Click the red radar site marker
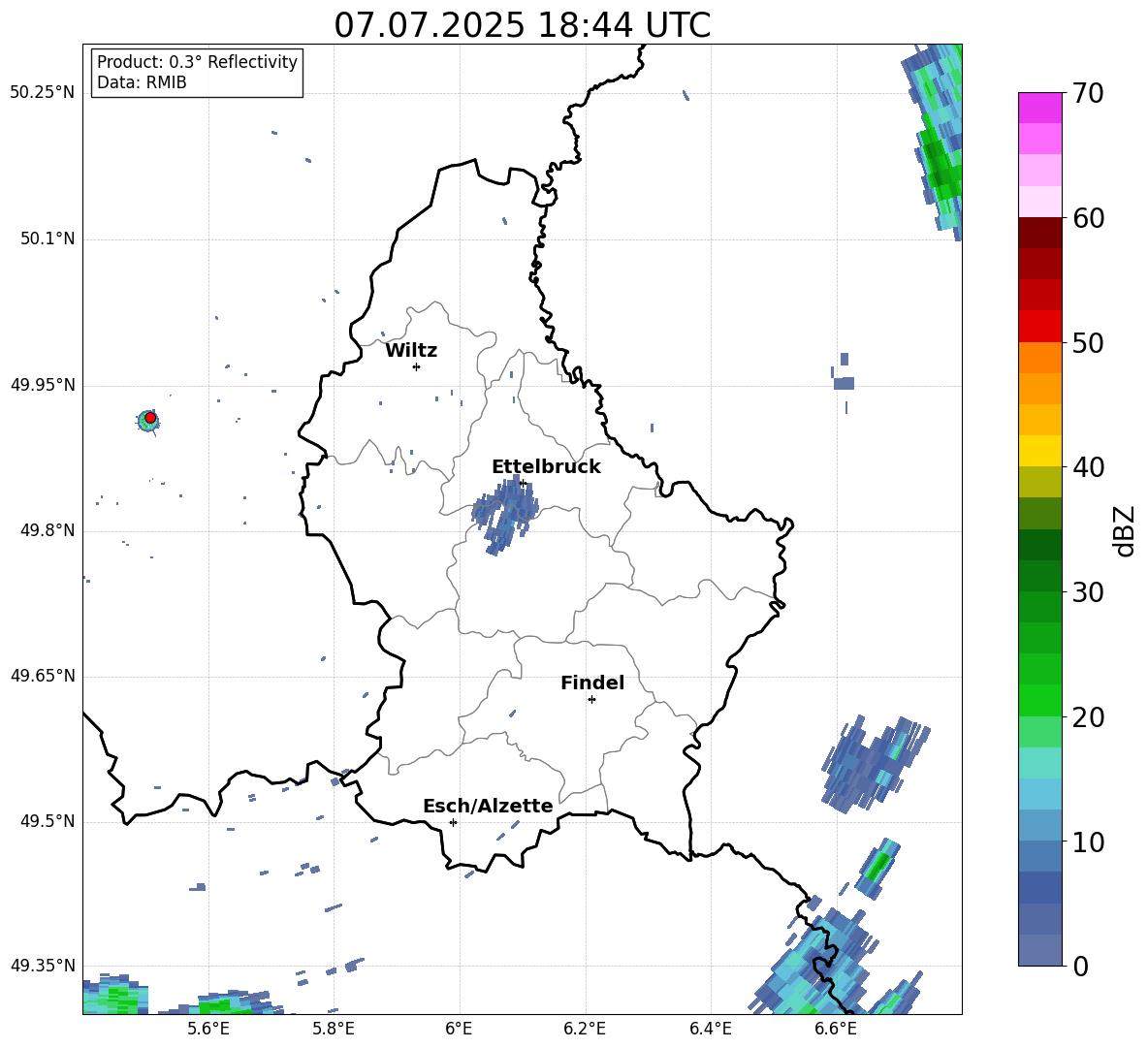 150,418
